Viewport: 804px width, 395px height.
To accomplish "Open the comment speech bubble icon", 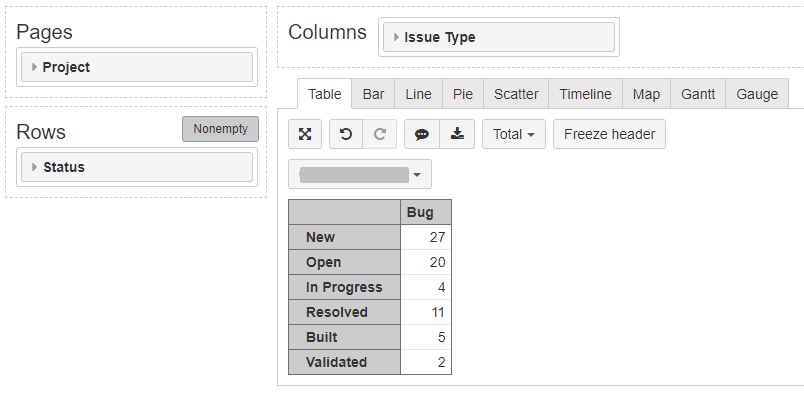I will click(422, 134).
